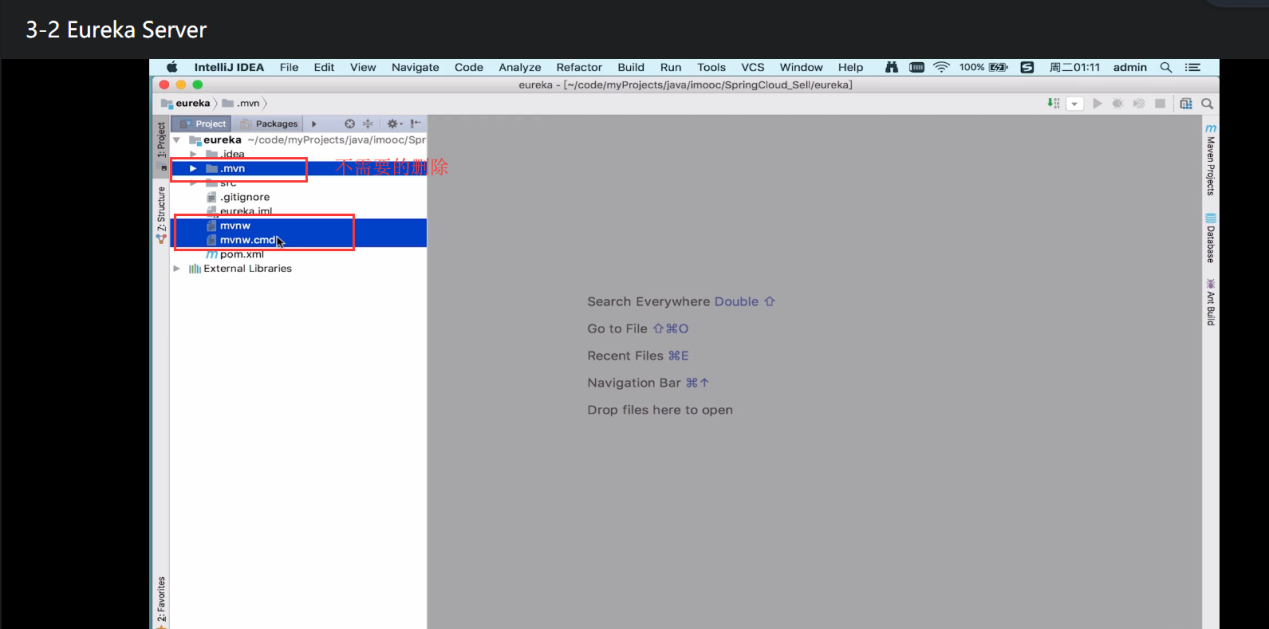Image resolution: width=1269 pixels, height=629 pixels.
Task: Open Spotlight search in the menu bar
Action: [1166, 67]
